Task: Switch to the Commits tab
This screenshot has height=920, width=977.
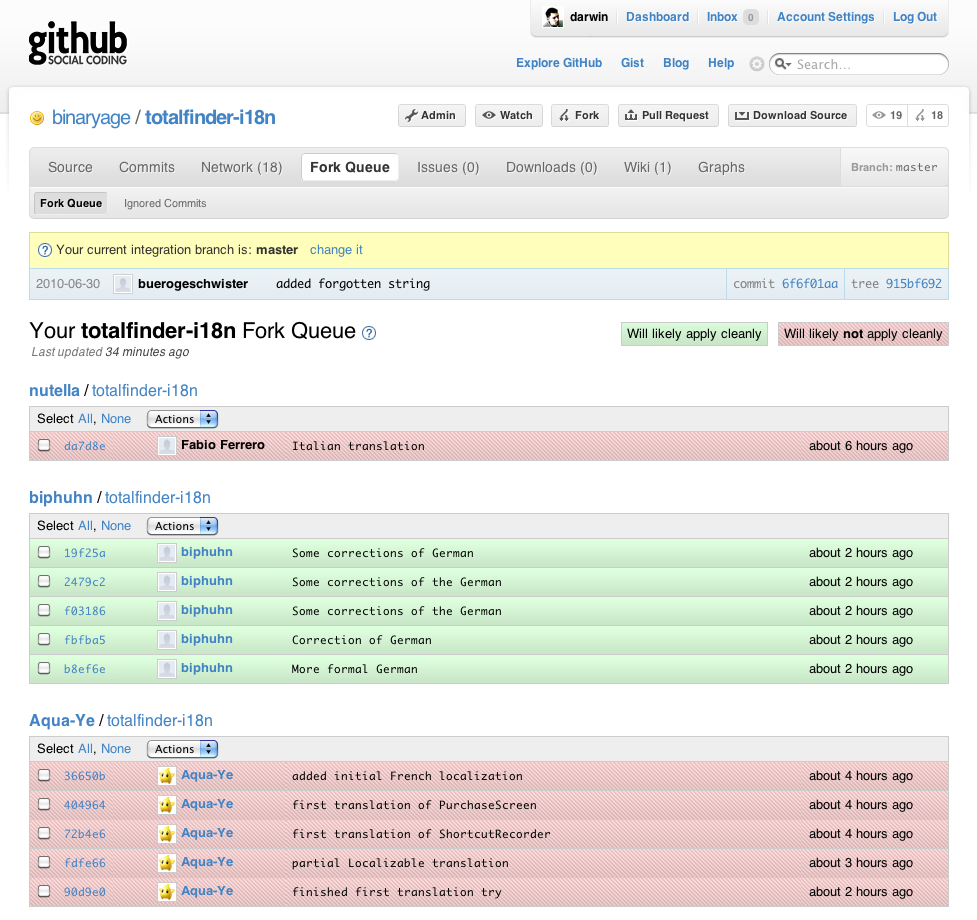Action: [x=146, y=167]
